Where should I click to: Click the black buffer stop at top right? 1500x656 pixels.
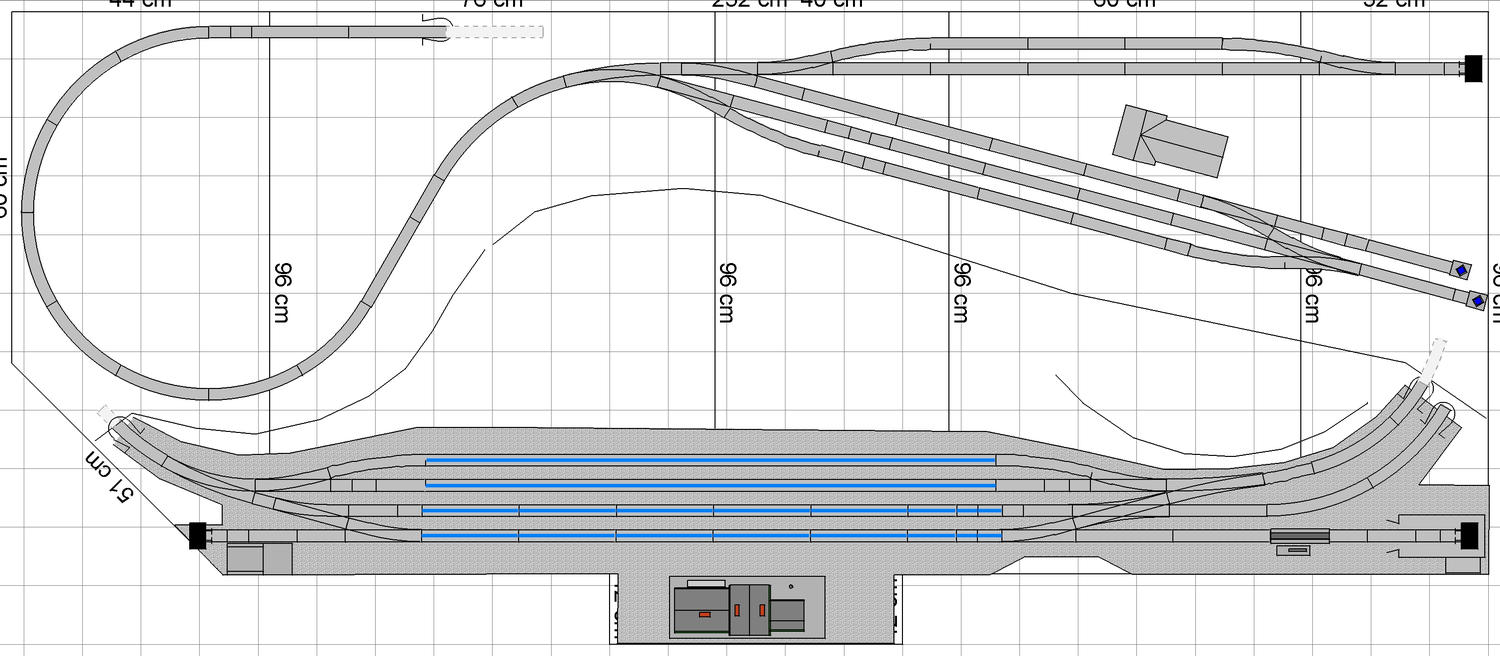(1472, 69)
